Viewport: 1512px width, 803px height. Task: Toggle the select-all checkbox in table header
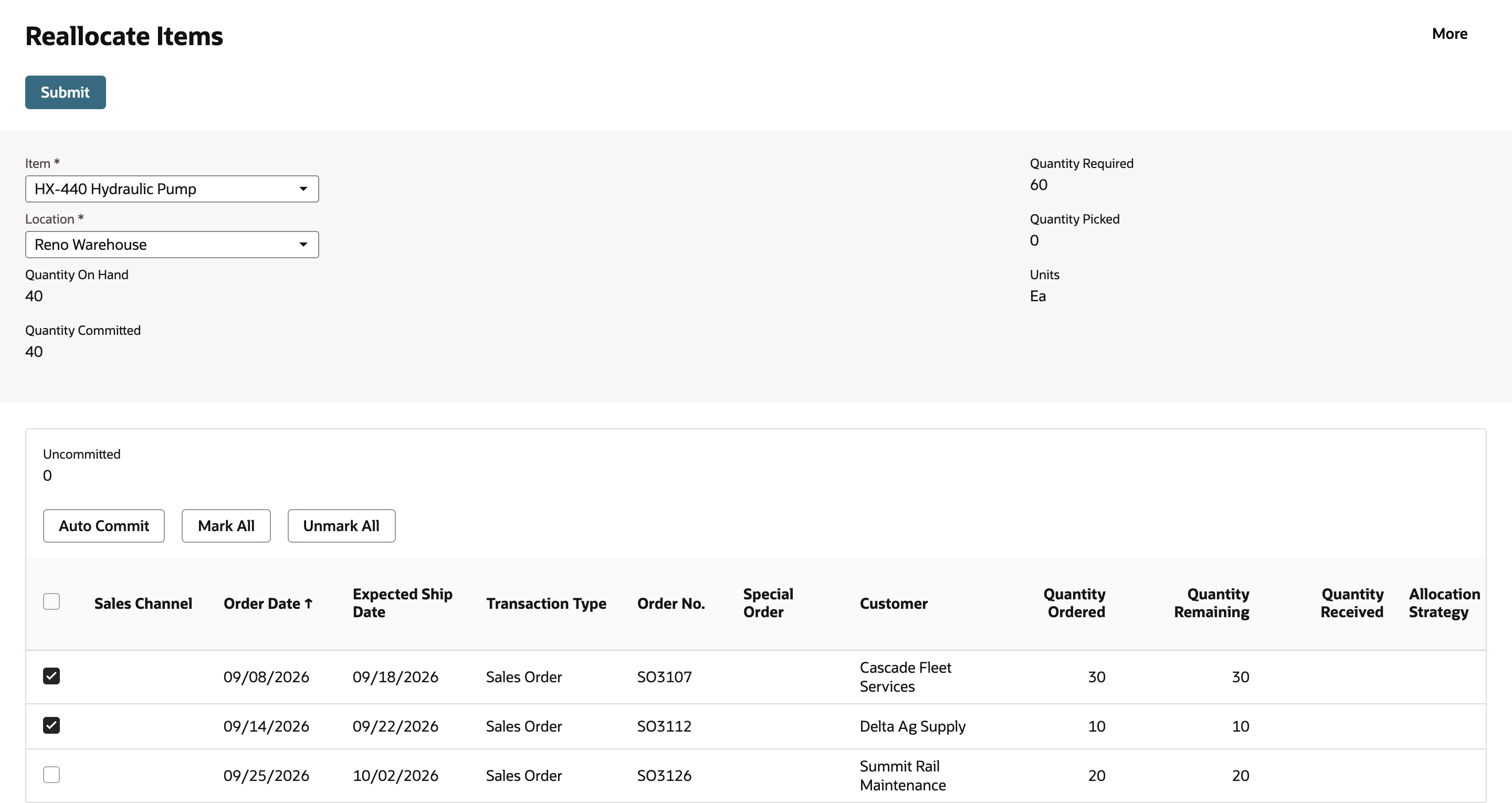tap(51, 601)
